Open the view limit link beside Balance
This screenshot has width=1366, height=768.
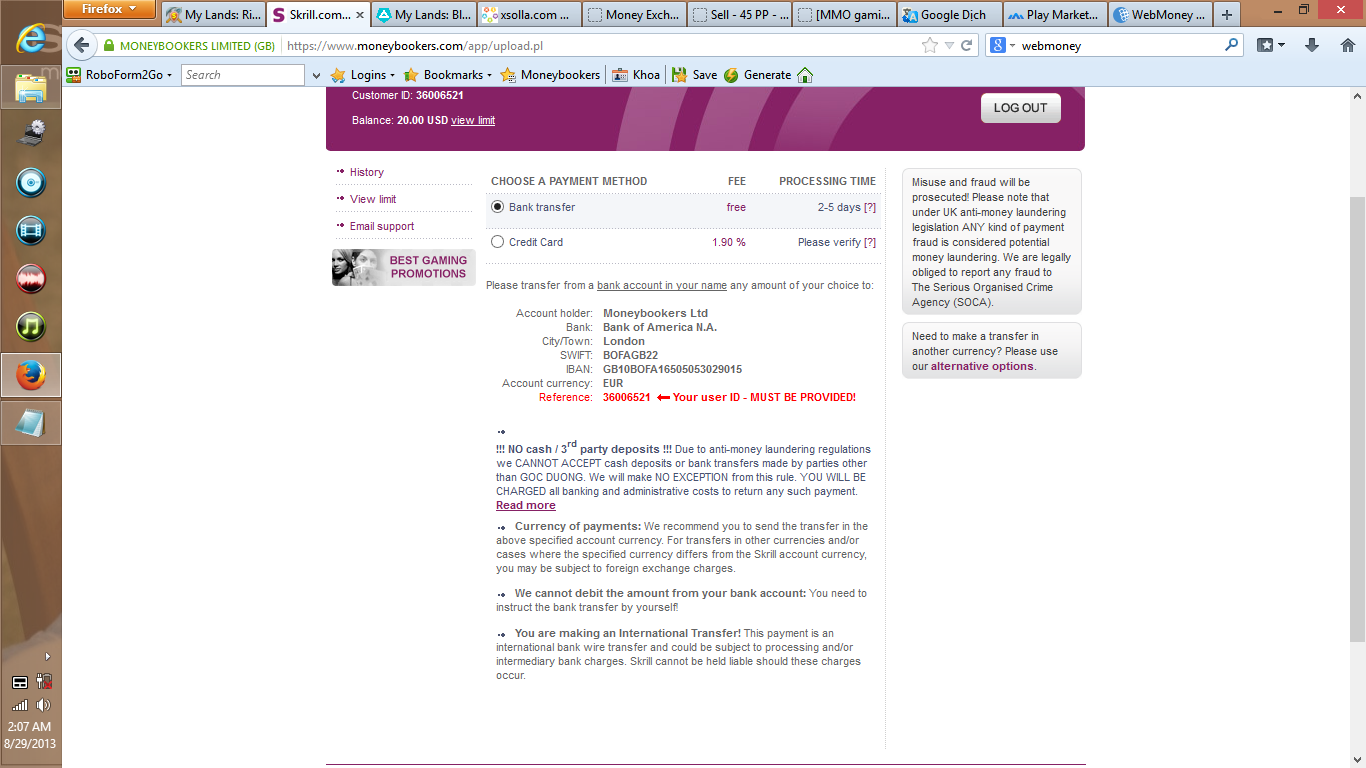473,121
